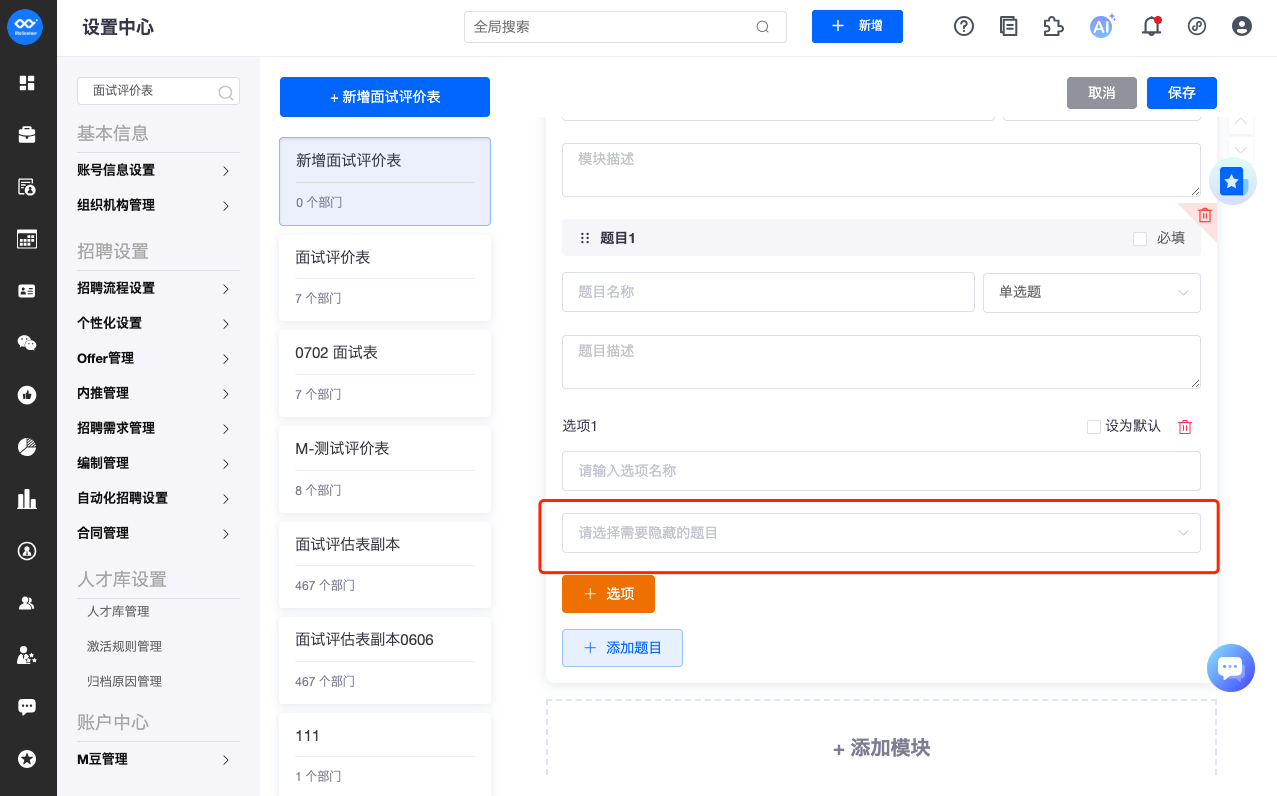Check the 设为默认 box for 选项1
The image size is (1277, 796).
click(x=1094, y=427)
